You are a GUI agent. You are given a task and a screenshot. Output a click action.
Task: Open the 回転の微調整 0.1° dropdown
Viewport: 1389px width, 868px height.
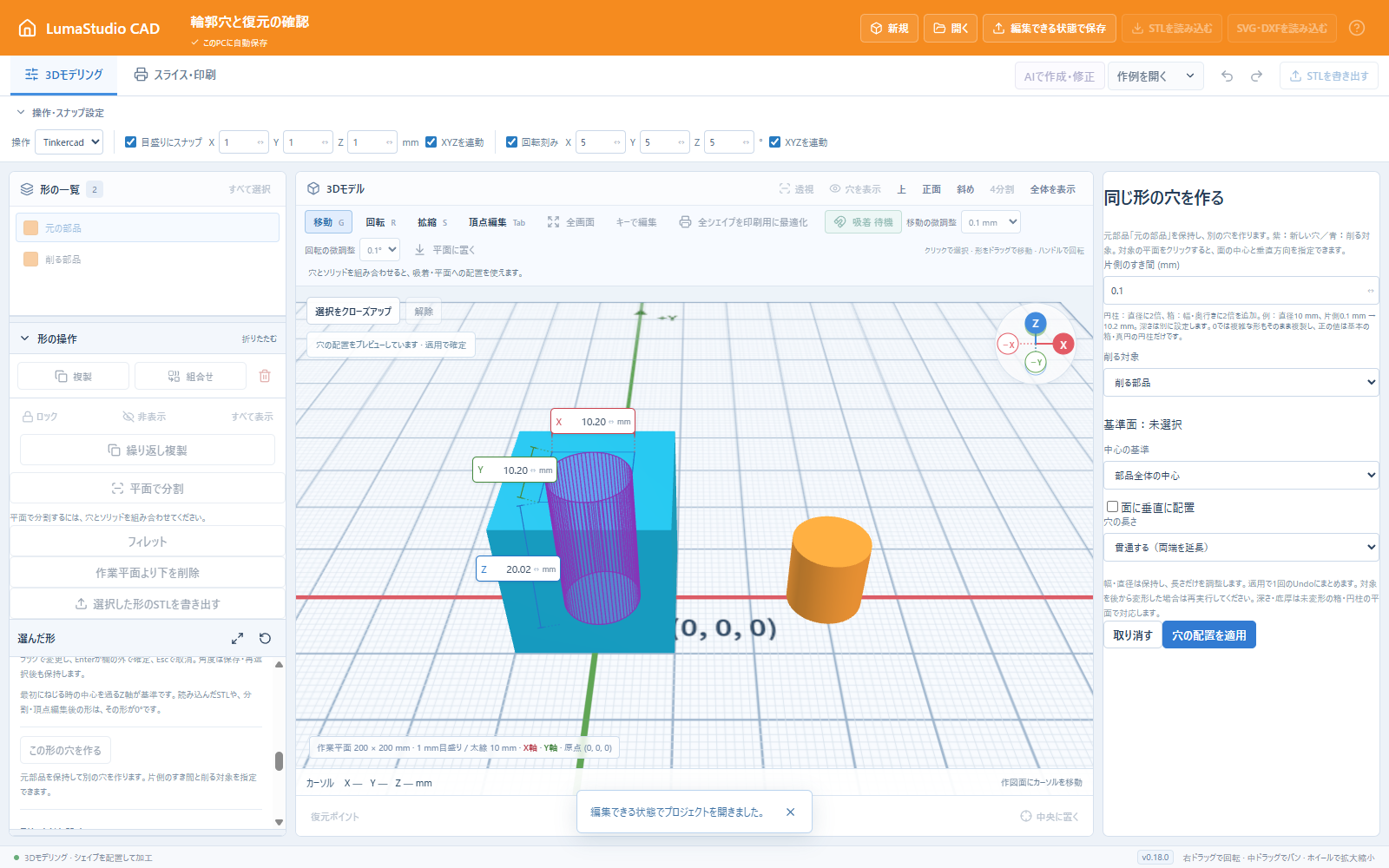(379, 250)
